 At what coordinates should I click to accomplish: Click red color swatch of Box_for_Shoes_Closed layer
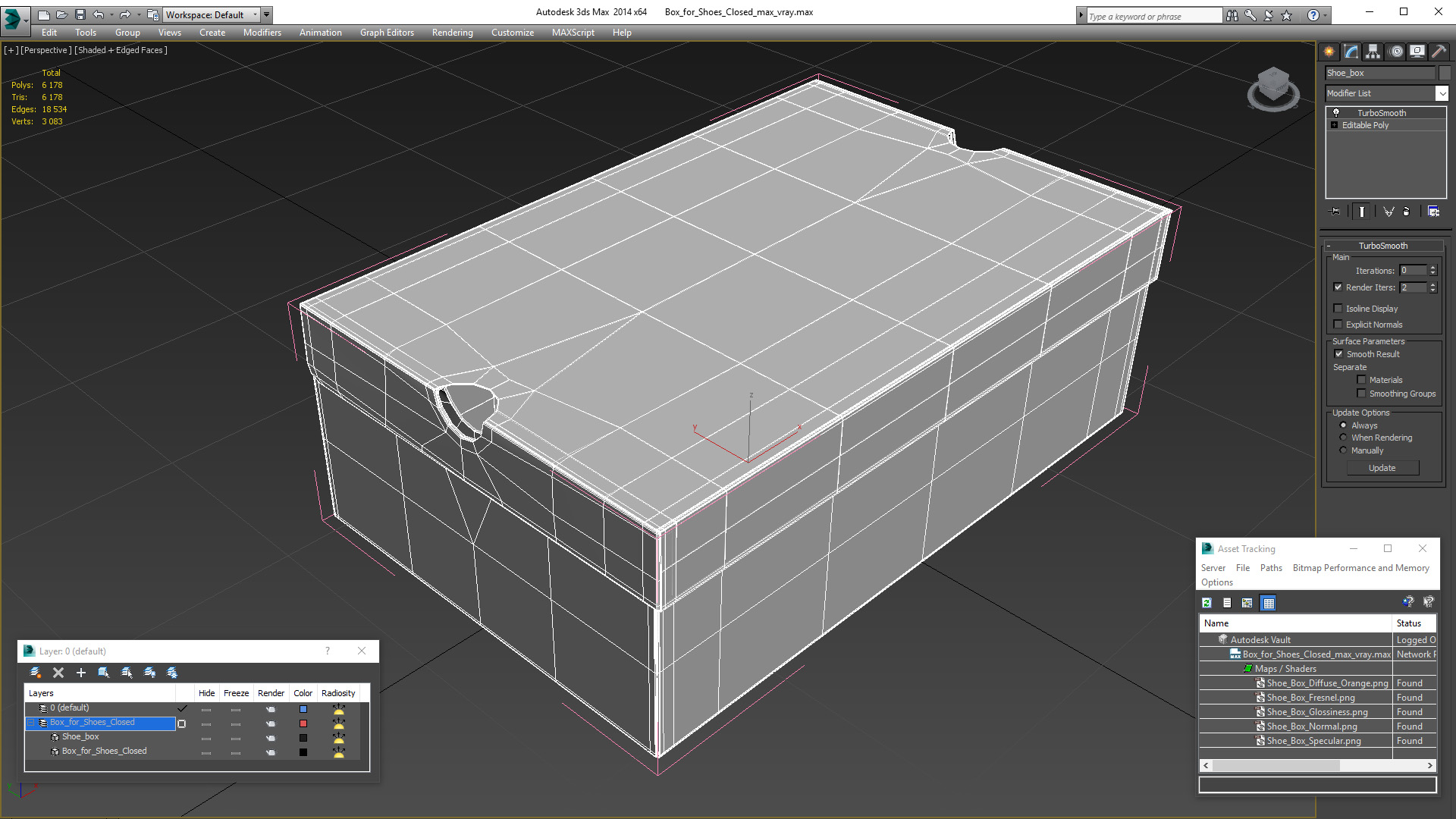[x=303, y=723]
